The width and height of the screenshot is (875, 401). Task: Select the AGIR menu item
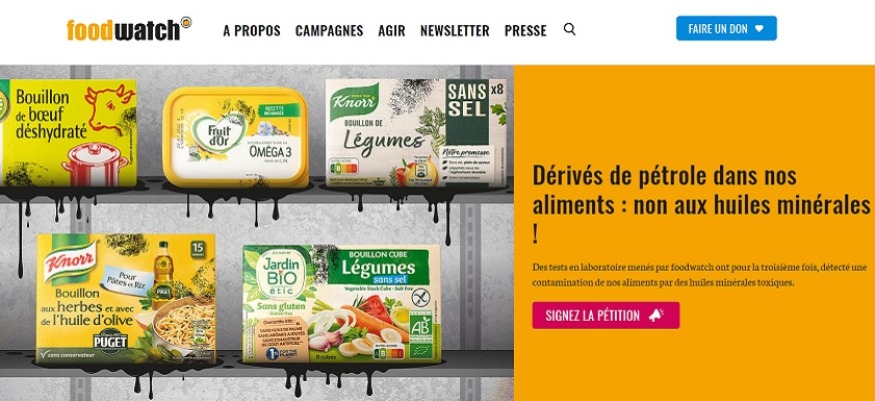392,31
